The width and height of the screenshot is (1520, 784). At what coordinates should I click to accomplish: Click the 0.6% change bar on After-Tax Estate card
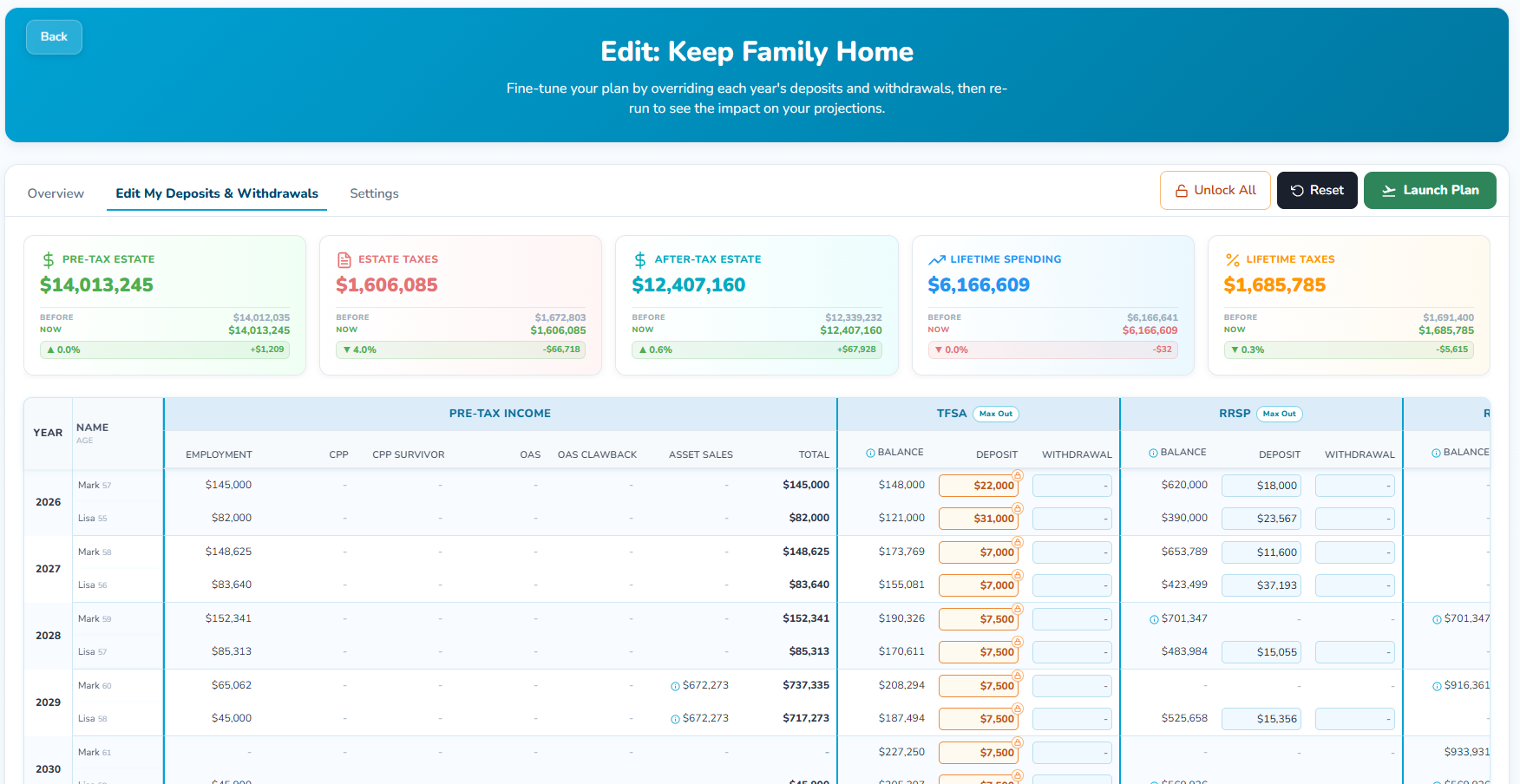click(757, 350)
